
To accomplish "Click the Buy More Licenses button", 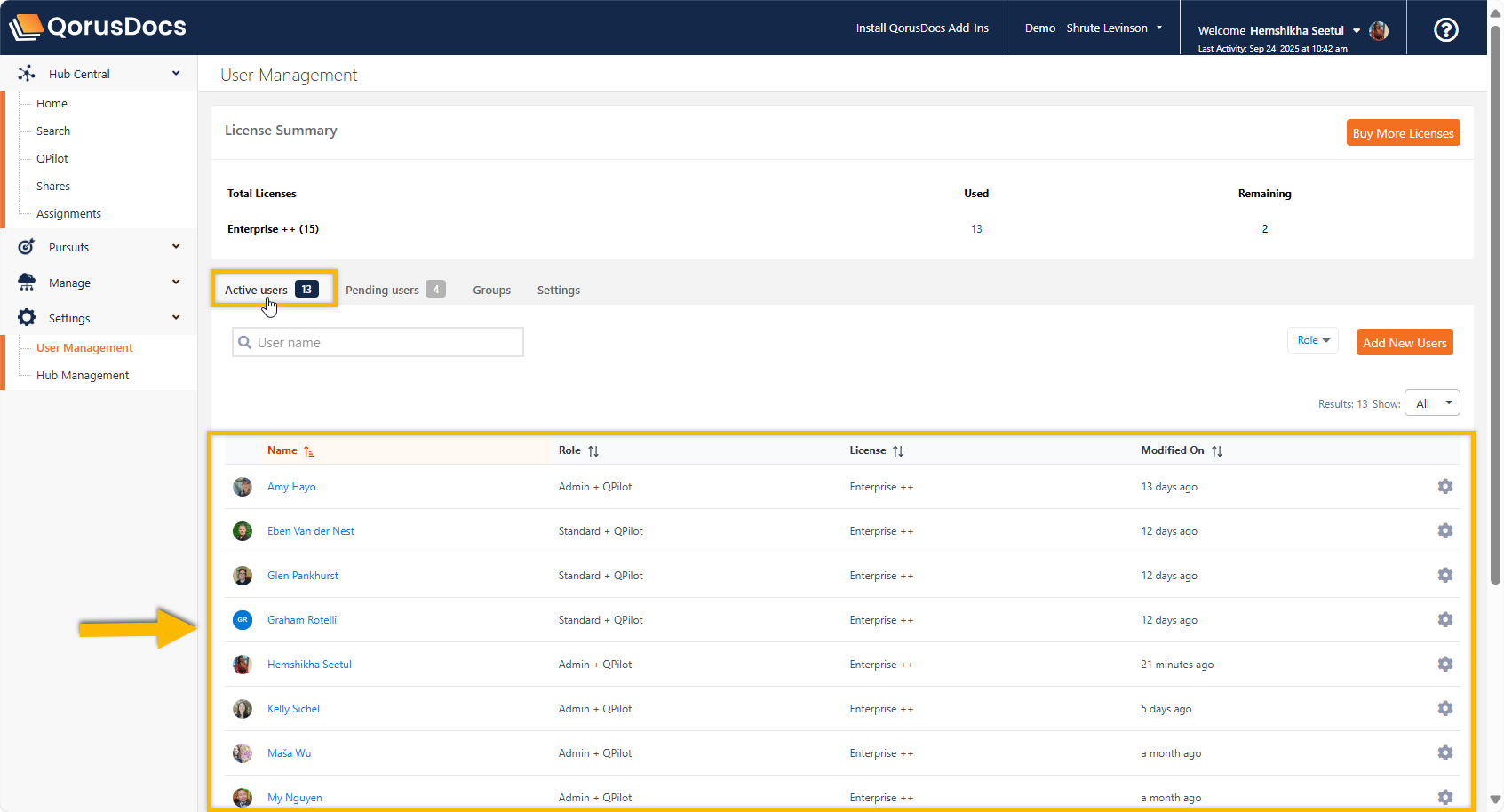I will (x=1402, y=133).
